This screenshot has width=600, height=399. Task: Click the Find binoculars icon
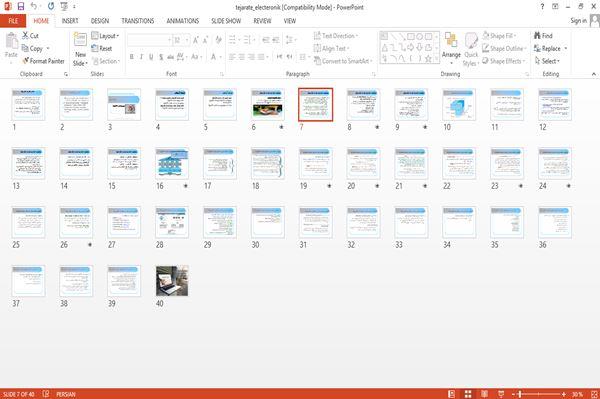click(x=537, y=36)
